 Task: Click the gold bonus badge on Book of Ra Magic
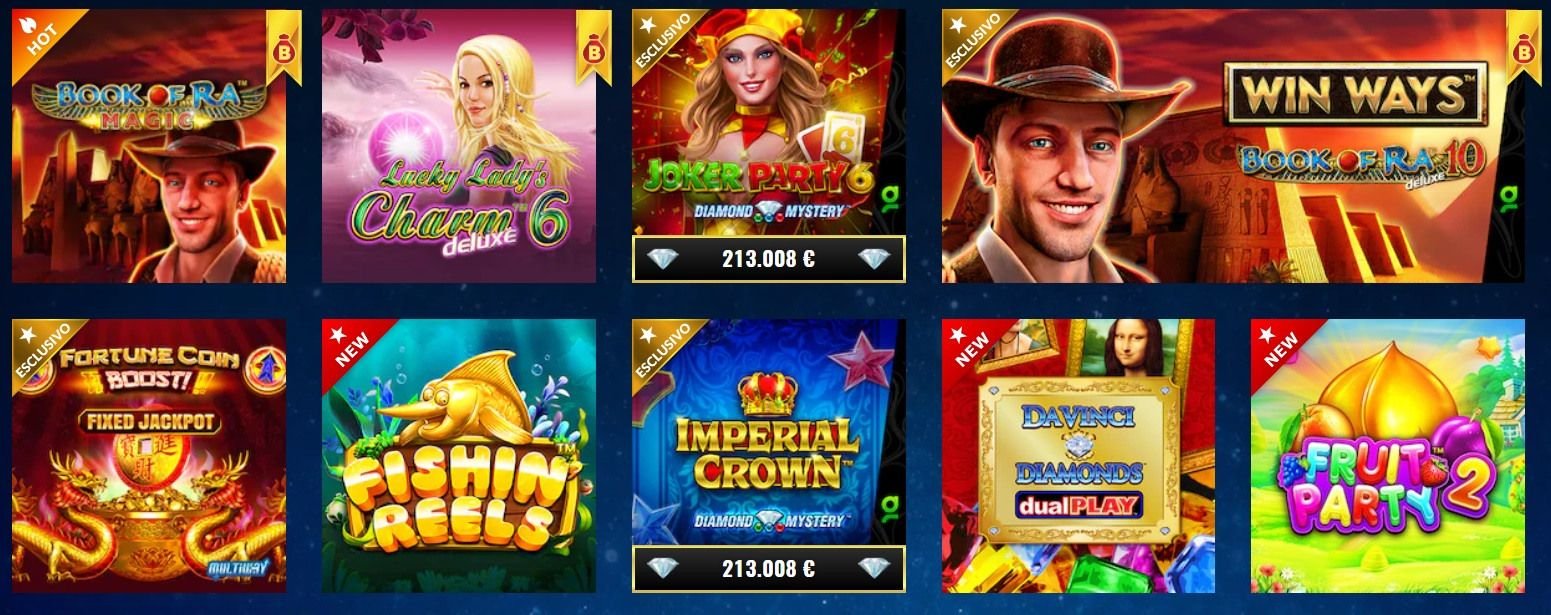[284, 46]
